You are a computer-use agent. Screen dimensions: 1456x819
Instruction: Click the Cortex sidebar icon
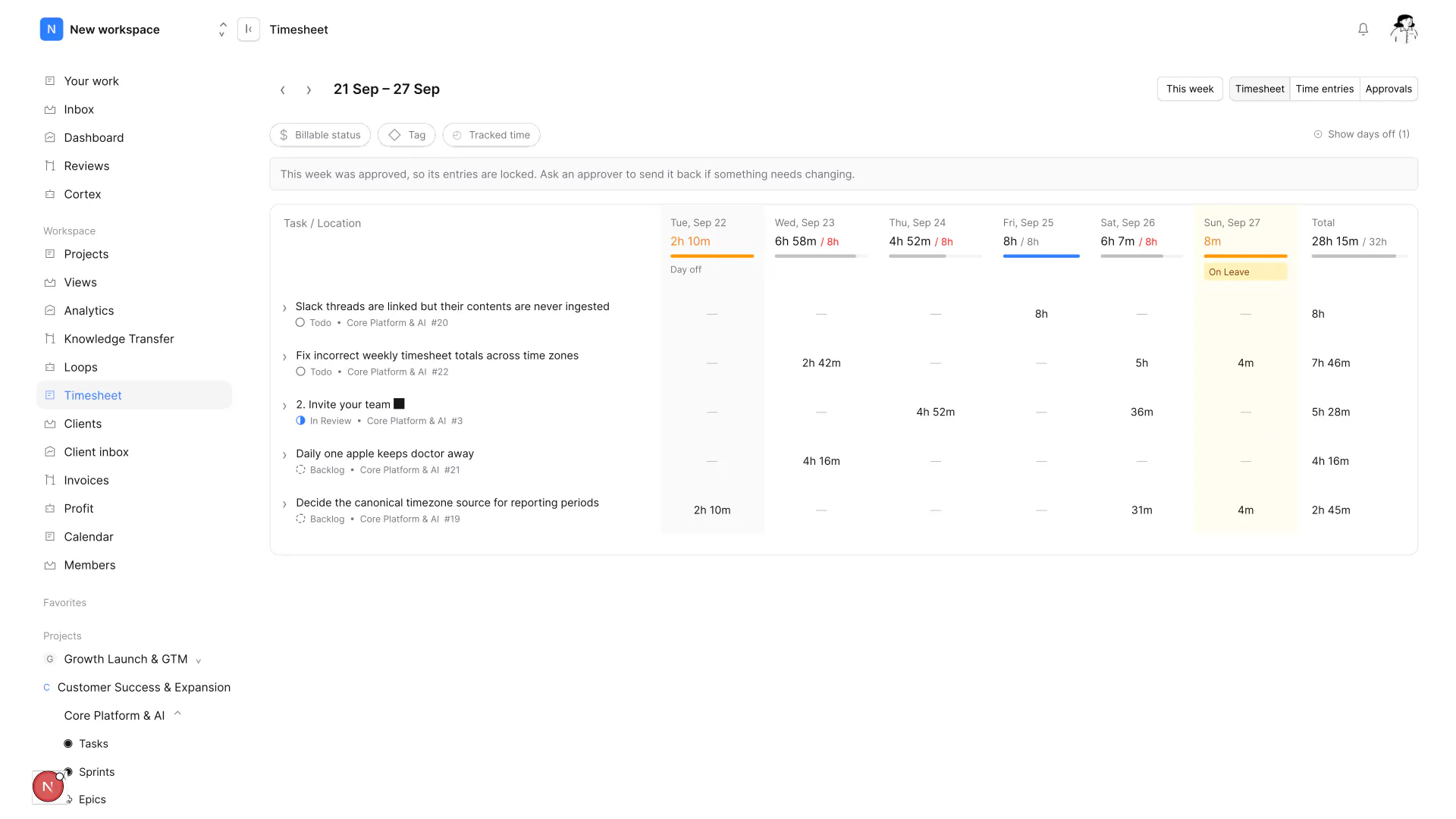50,194
